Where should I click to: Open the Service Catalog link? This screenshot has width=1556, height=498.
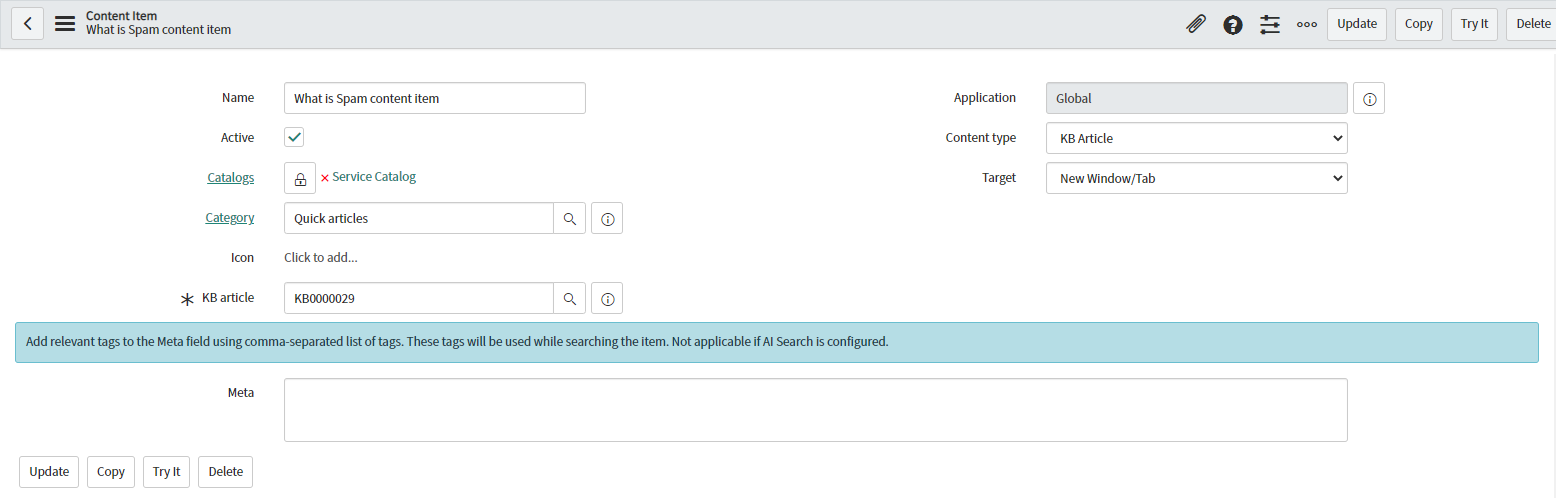[374, 177]
